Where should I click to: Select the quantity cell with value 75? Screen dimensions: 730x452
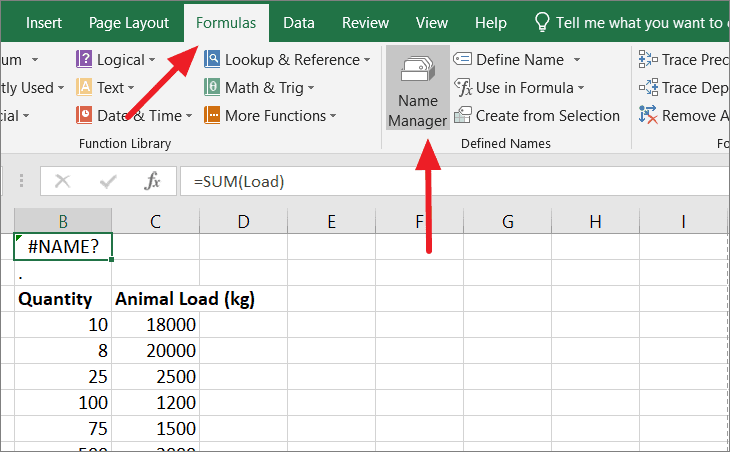63,429
